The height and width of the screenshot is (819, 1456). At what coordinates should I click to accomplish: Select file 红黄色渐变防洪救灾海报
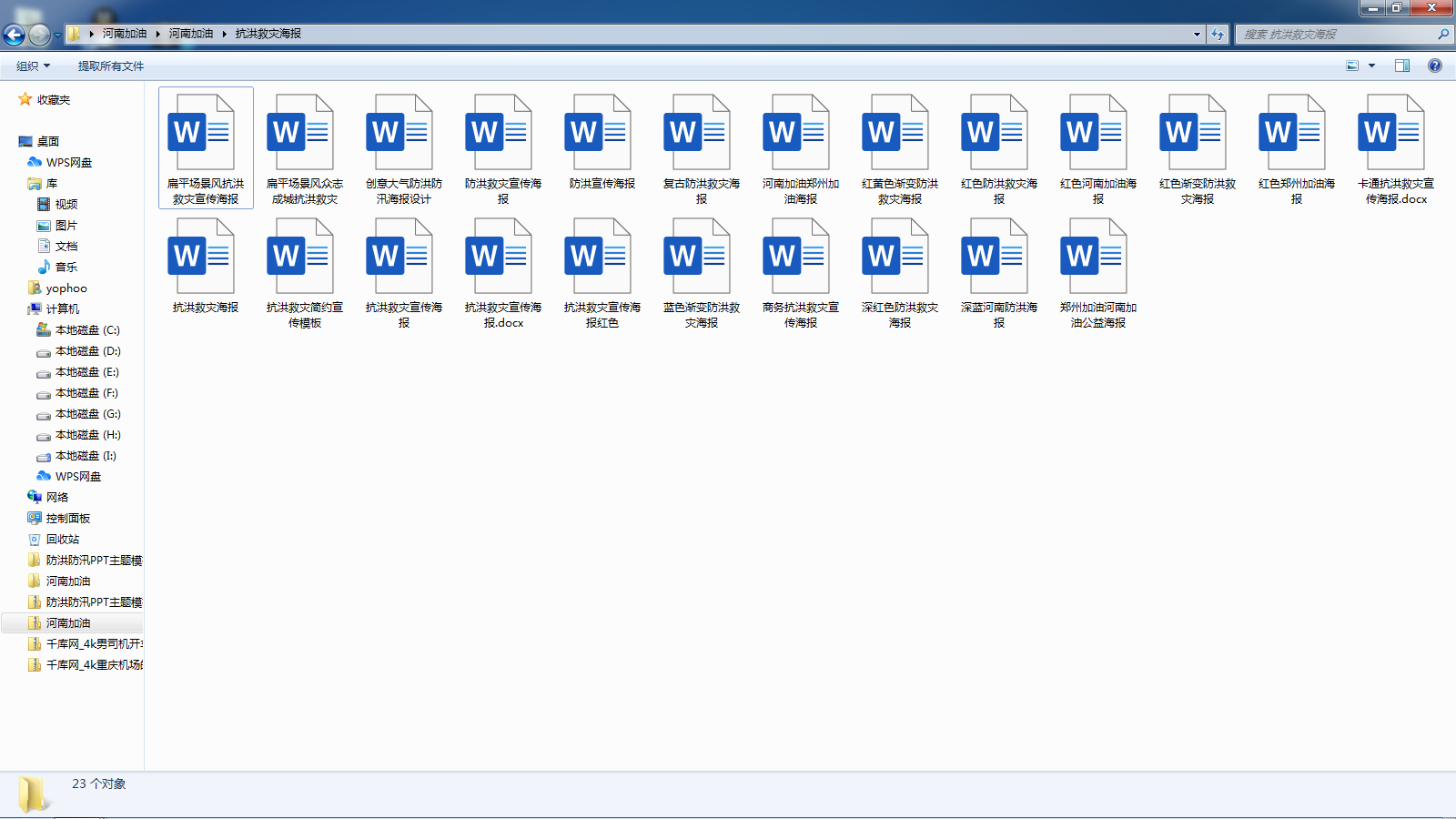(x=900, y=148)
